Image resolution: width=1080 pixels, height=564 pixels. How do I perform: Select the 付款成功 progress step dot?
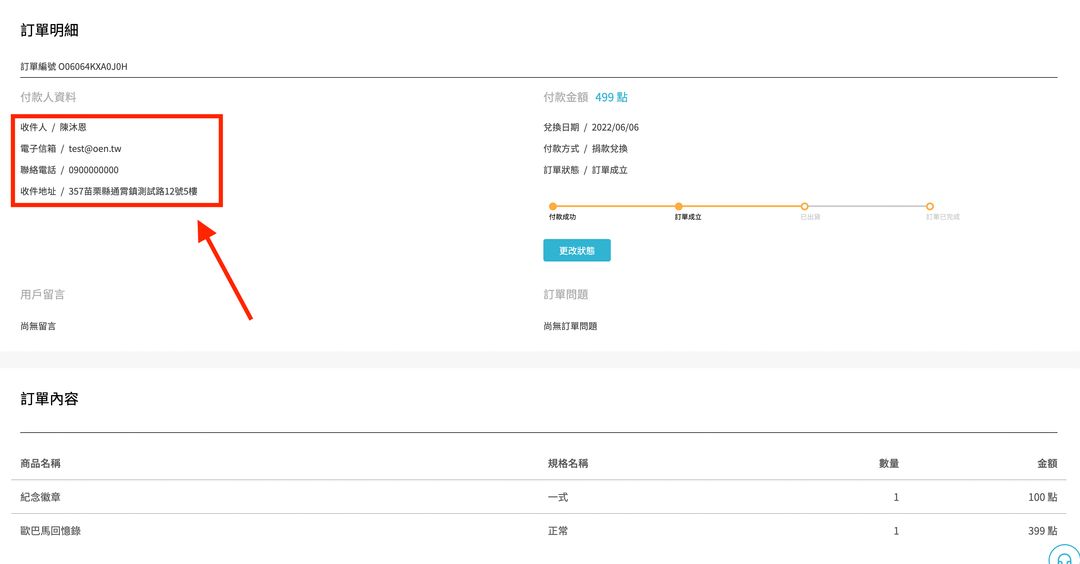tap(553, 207)
